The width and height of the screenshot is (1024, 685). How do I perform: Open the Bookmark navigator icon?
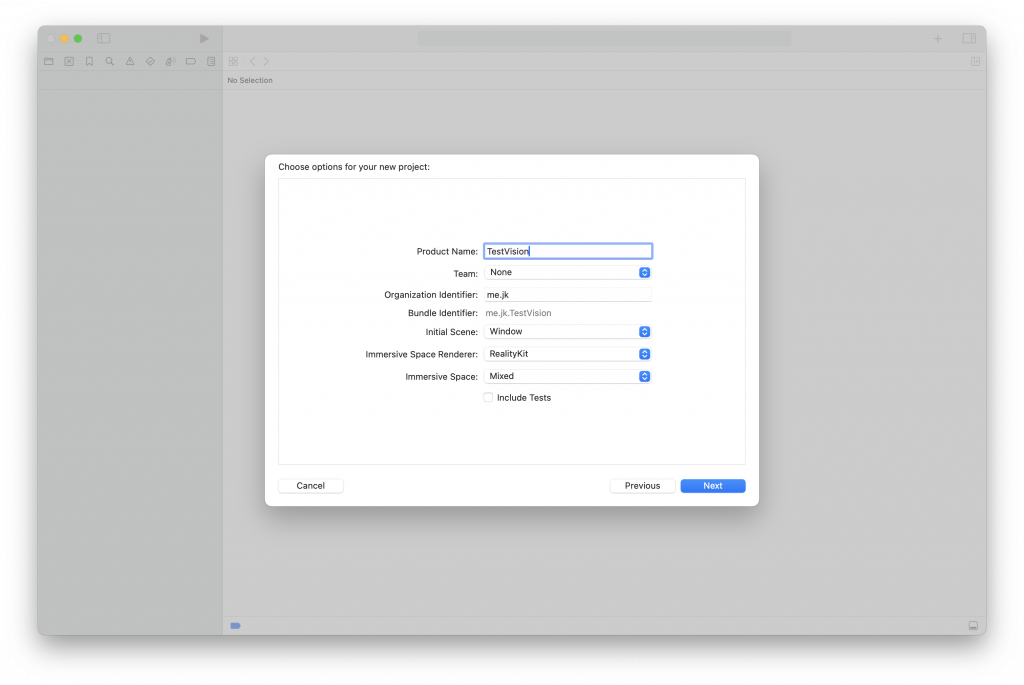pos(89,61)
